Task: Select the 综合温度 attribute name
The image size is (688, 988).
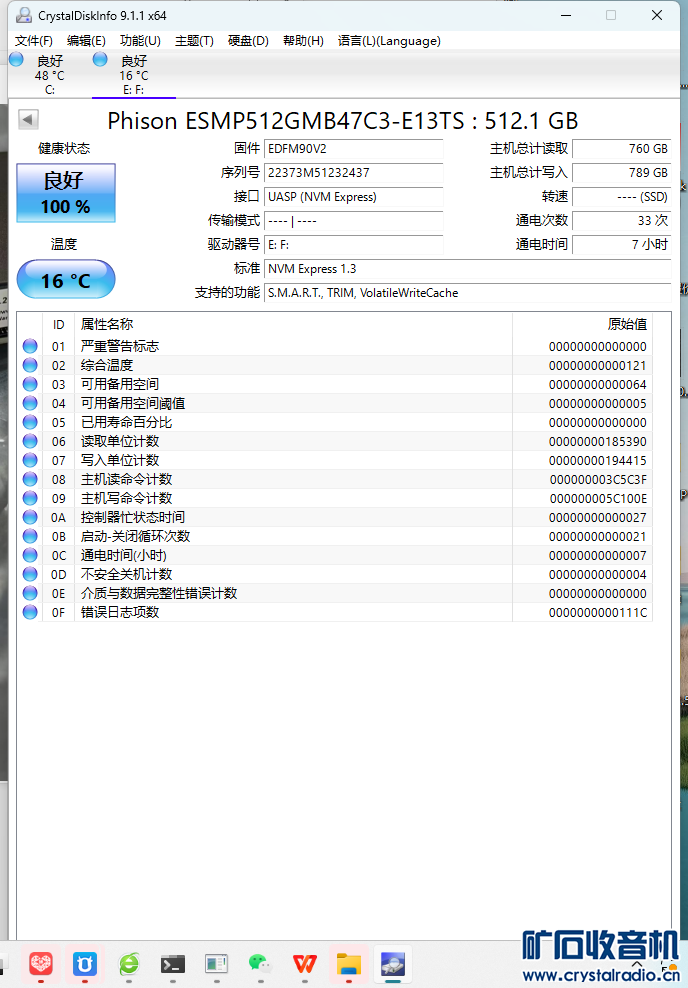Action: 106,365
